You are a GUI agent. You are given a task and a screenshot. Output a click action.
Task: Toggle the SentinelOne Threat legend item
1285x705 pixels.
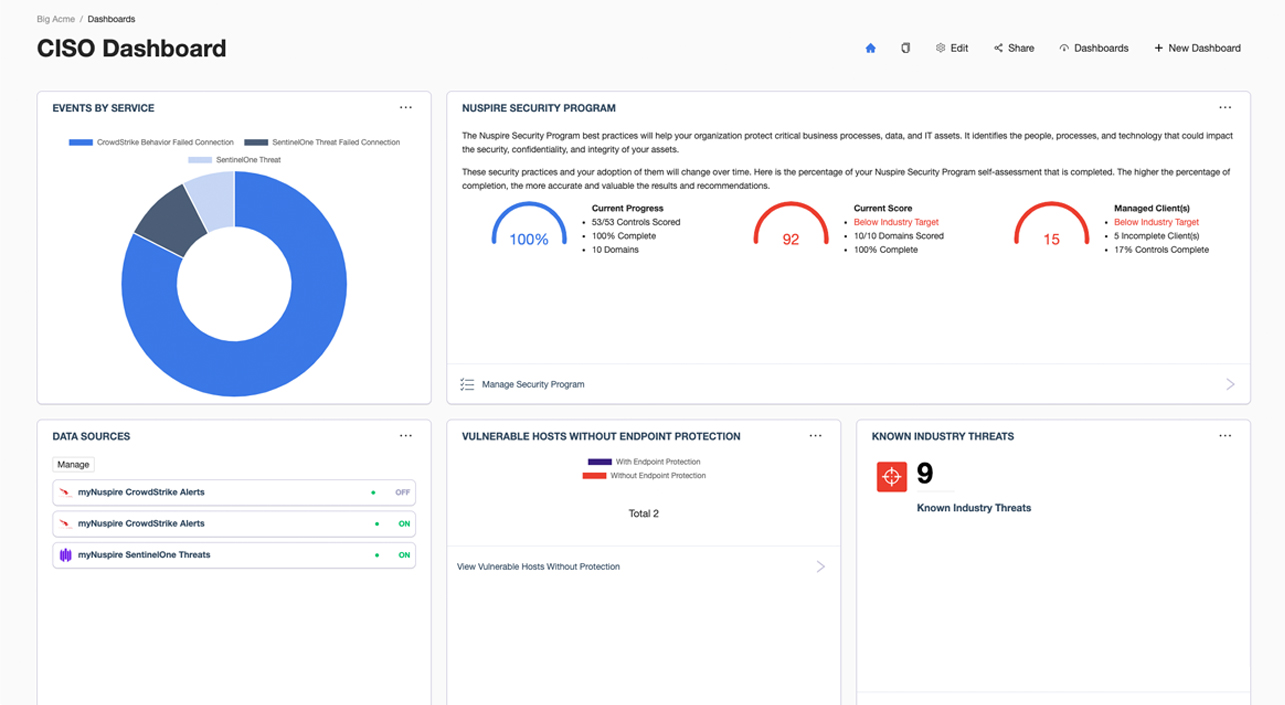235,159
